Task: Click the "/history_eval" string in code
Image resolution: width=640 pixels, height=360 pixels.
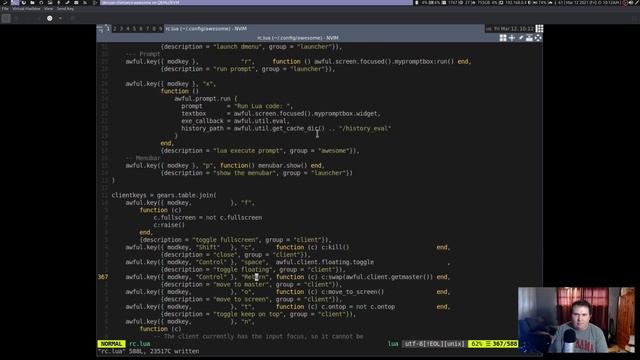Action: pyautogui.click(x=364, y=128)
